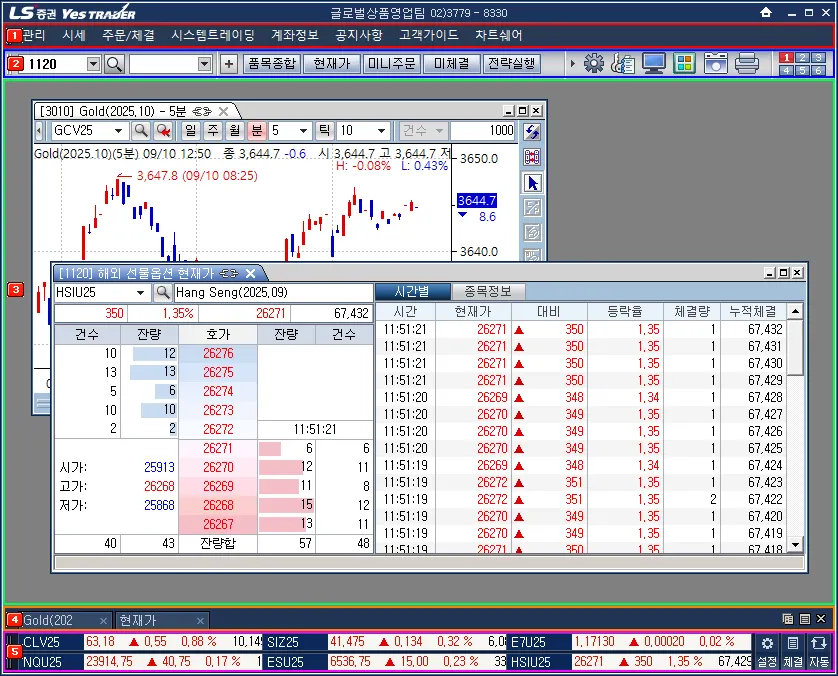Open the minute interval dropdown showing 5

[x=303, y=130]
